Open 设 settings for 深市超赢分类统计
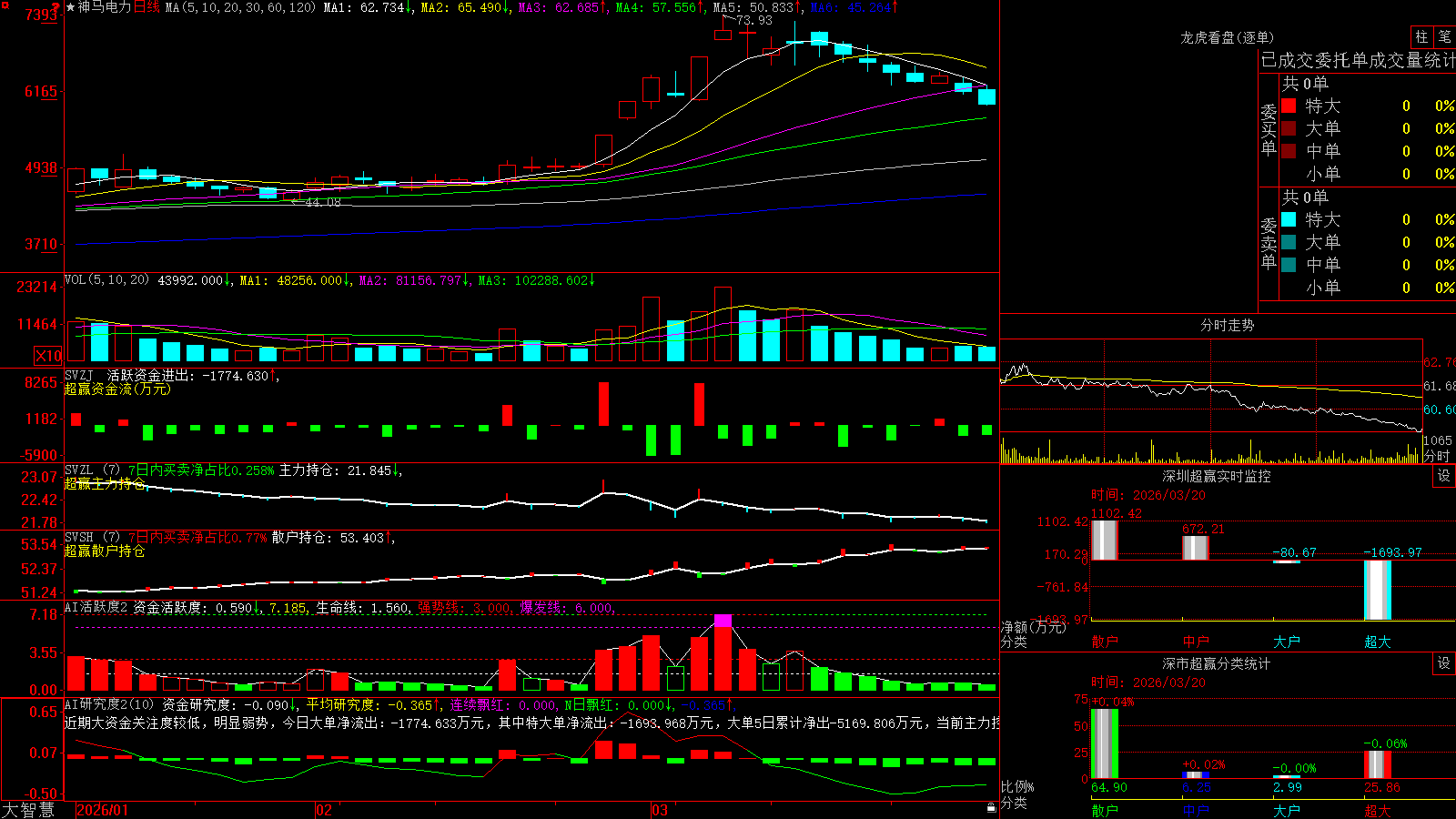The image size is (1456, 819). 1444,663
